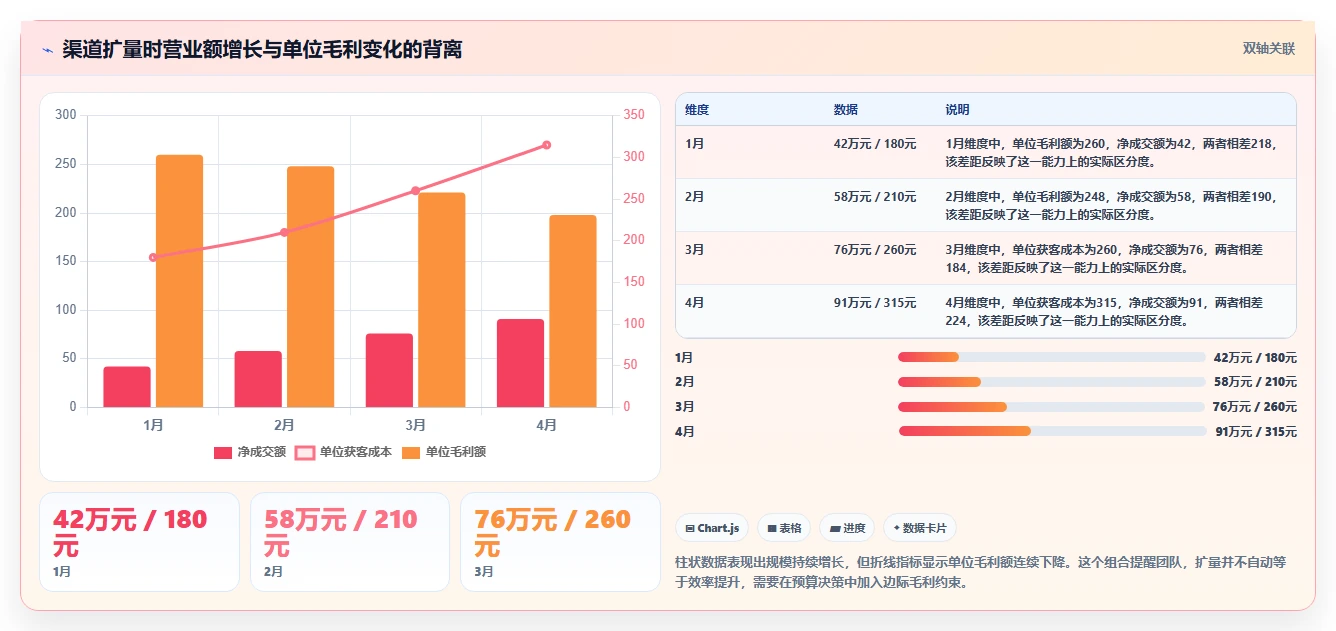Image resolution: width=1336 pixels, height=631 pixels.
Task: Click the lightning icon beside the title
Action: pyautogui.click(x=47, y=50)
